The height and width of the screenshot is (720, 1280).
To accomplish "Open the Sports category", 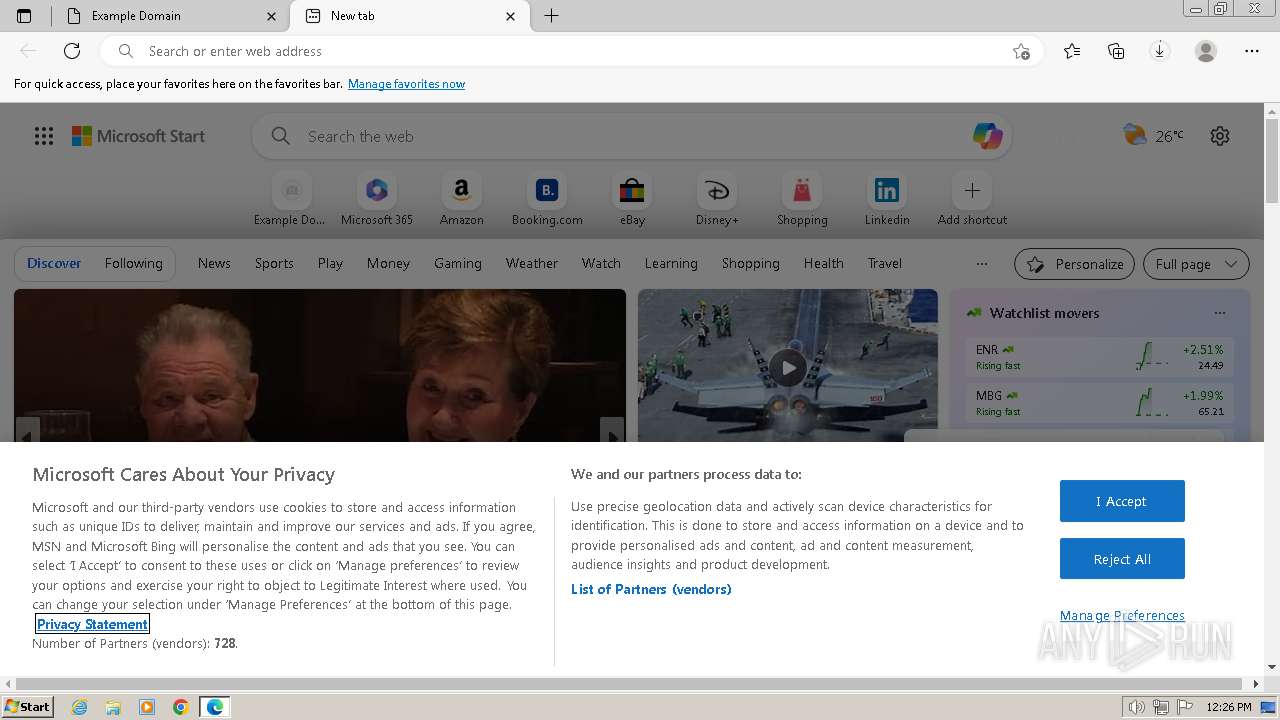I will tap(274, 263).
